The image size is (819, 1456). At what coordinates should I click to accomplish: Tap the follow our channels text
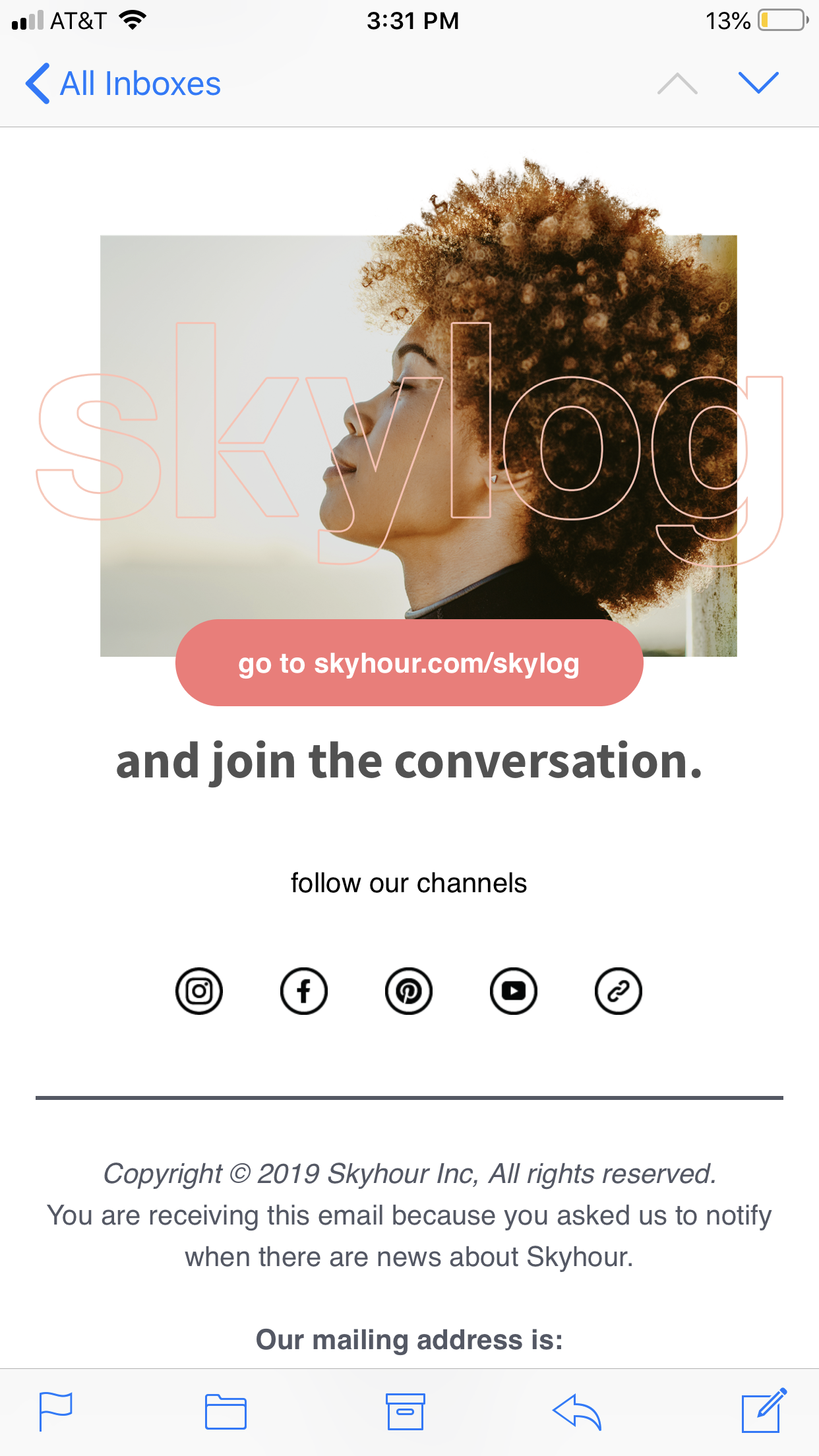[x=409, y=883]
